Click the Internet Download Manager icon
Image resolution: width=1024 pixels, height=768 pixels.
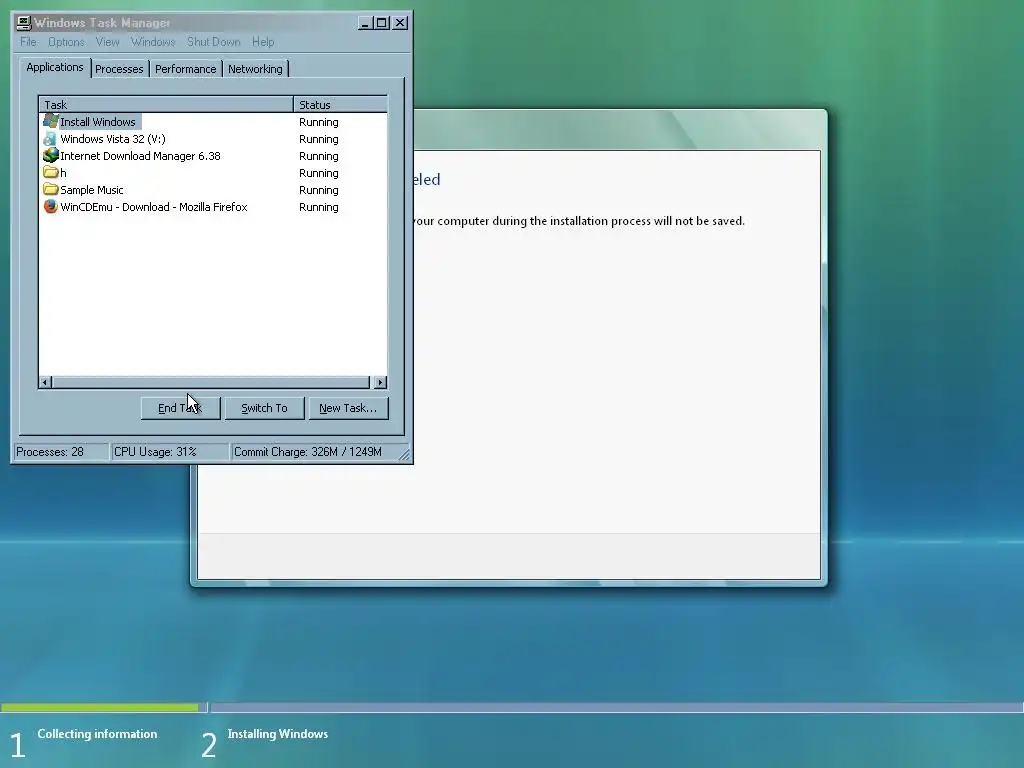(50, 155)
